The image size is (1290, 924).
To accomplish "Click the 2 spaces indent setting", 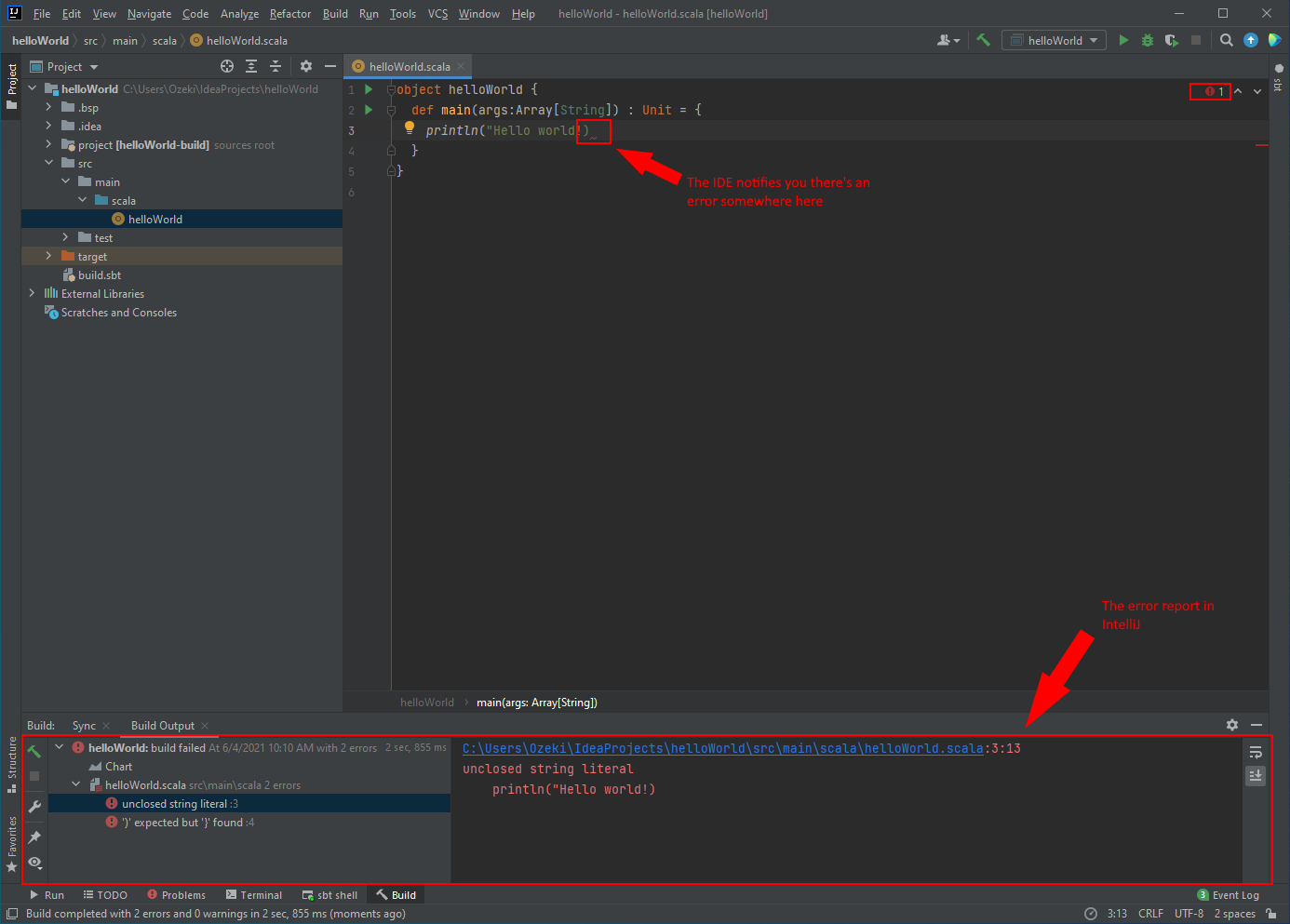I will 1235,914.
